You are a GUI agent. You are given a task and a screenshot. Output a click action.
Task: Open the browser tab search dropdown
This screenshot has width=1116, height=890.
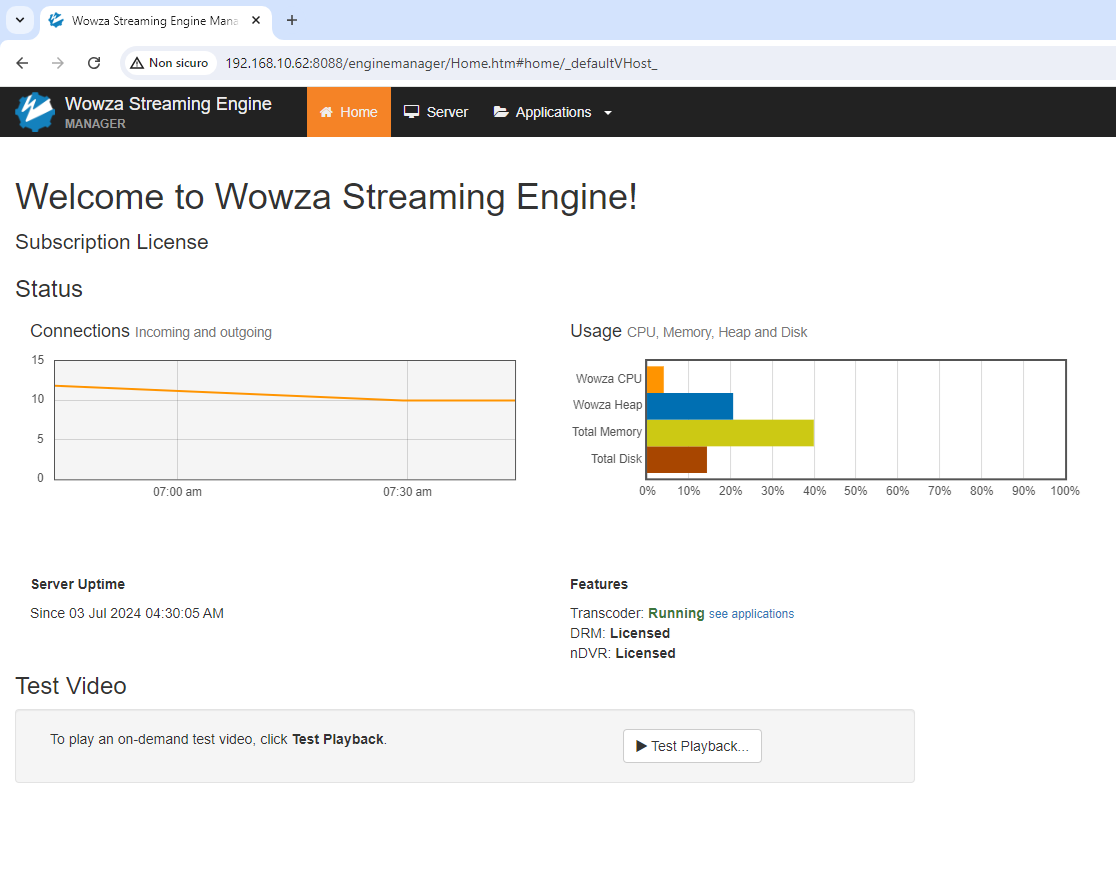tap(19, 20)
